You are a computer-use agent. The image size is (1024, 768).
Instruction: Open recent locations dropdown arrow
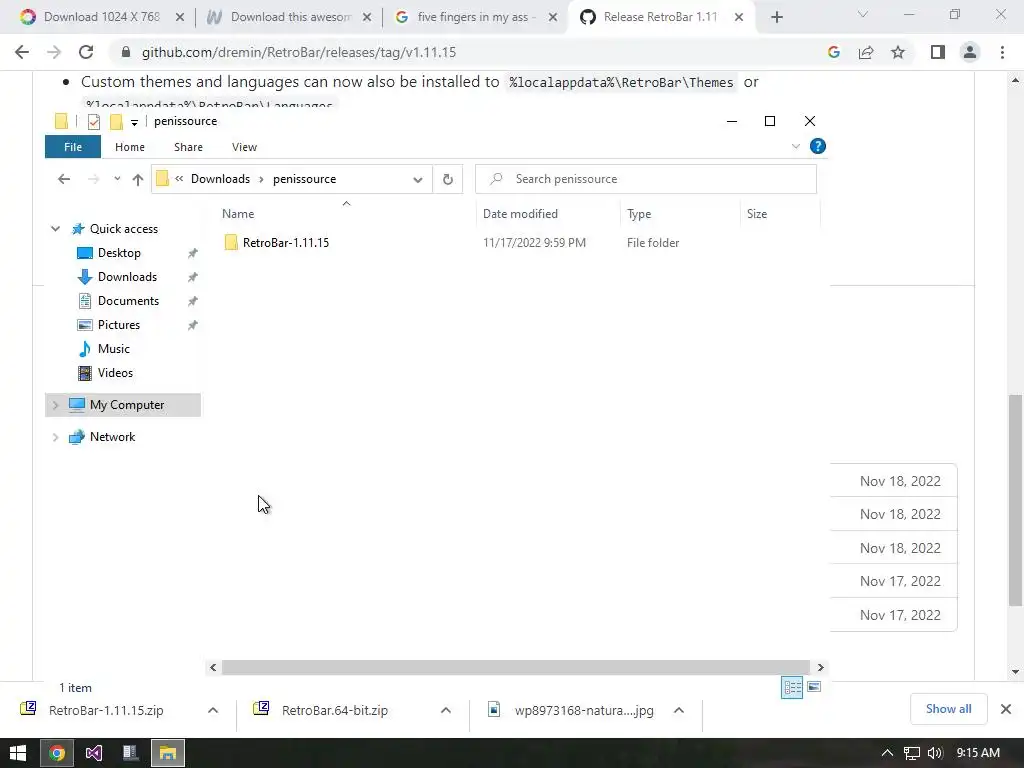tap(117, 179)
